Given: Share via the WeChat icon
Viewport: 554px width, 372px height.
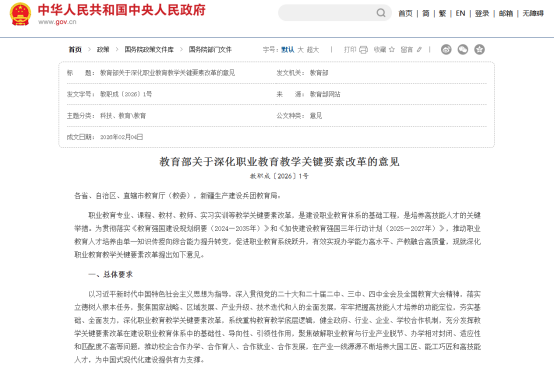Looking at the screenshot, I should point(462,49).
